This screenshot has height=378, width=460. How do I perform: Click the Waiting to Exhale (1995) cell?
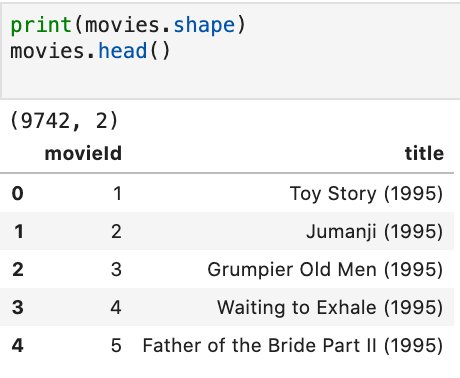coord(330,307)
